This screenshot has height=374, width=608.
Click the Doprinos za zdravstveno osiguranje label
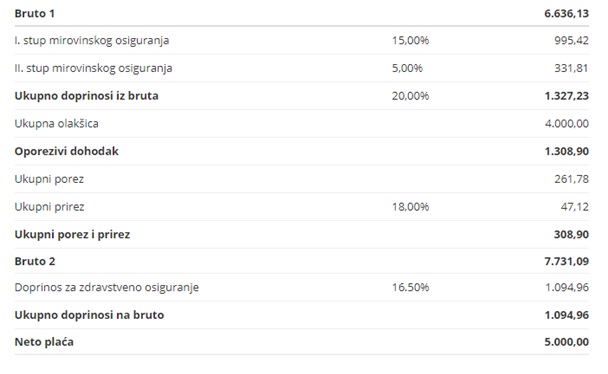(107, 287)
